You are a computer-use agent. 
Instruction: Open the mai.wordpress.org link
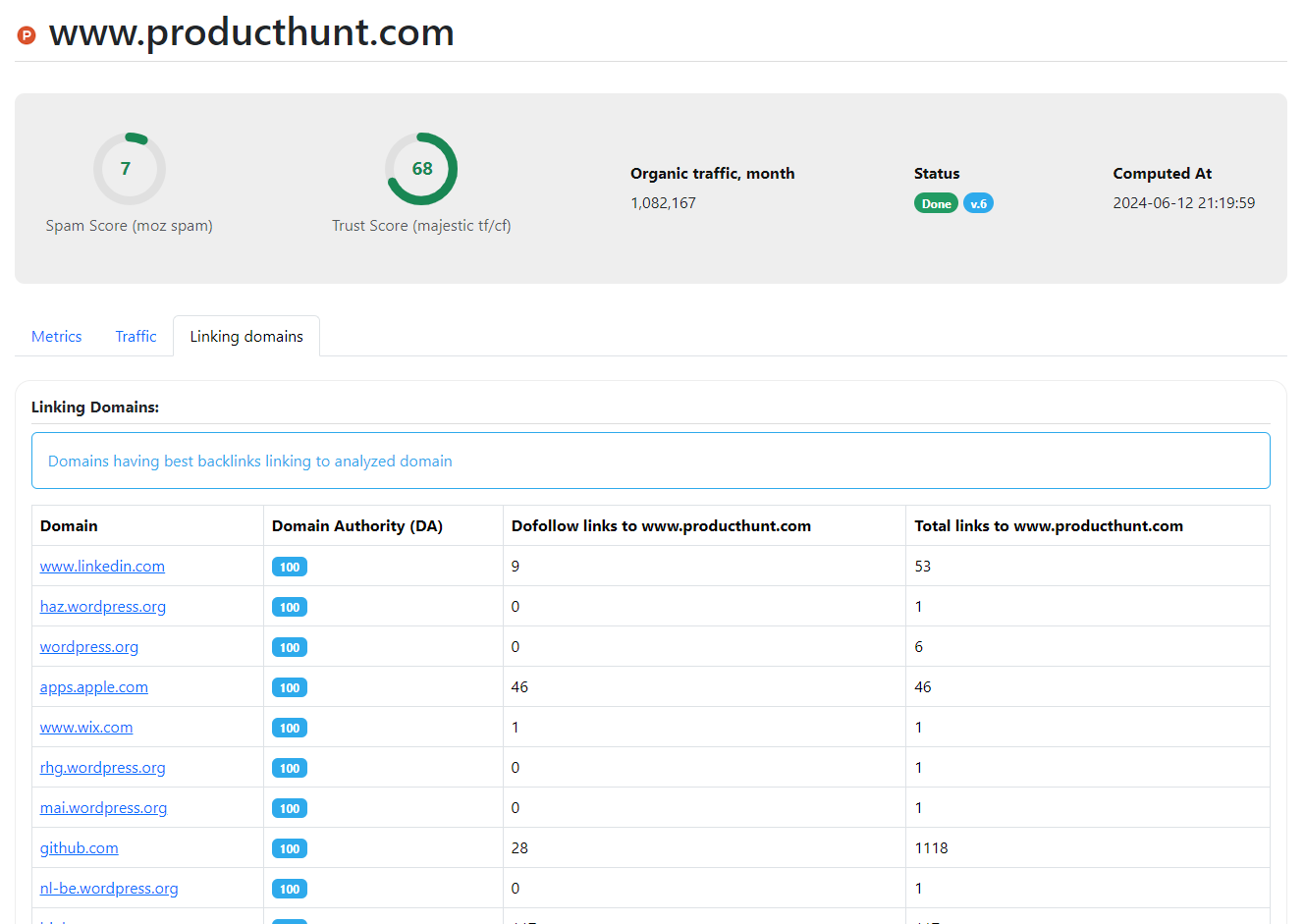click(103, 808)
